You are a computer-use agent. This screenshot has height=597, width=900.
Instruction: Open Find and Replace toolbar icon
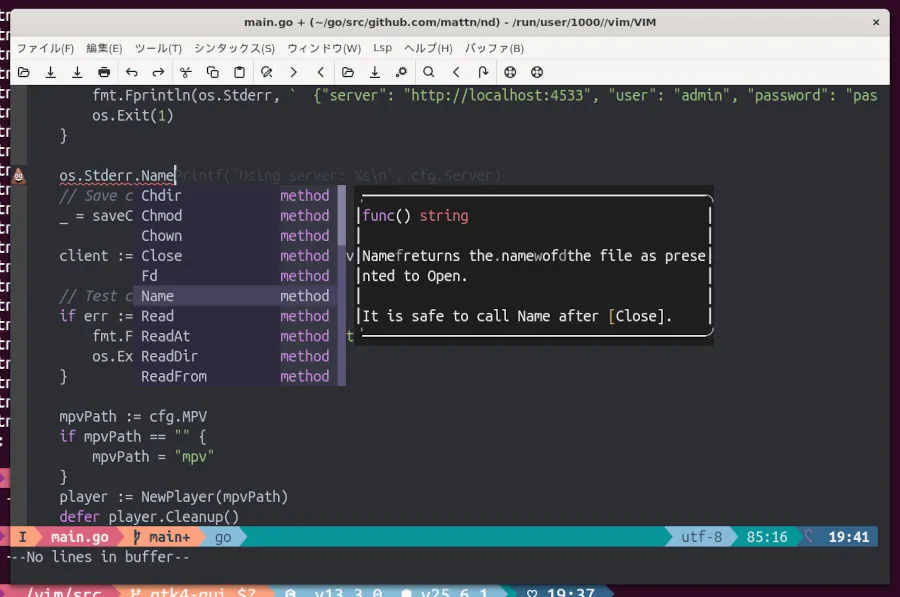click(266, 72)
